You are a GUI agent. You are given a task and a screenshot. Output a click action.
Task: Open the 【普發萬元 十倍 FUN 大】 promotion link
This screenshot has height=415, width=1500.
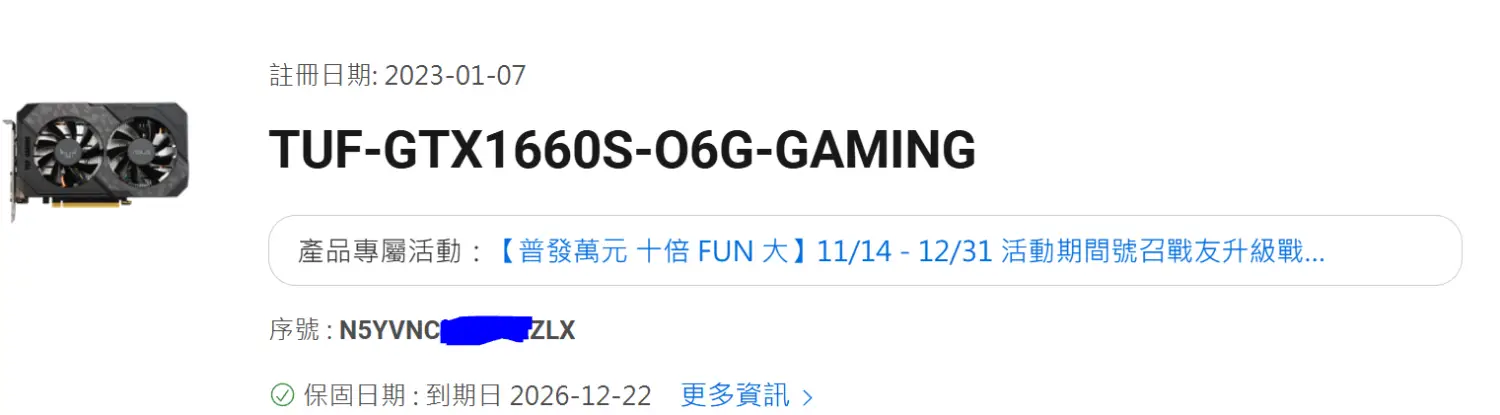coord(653,252)
